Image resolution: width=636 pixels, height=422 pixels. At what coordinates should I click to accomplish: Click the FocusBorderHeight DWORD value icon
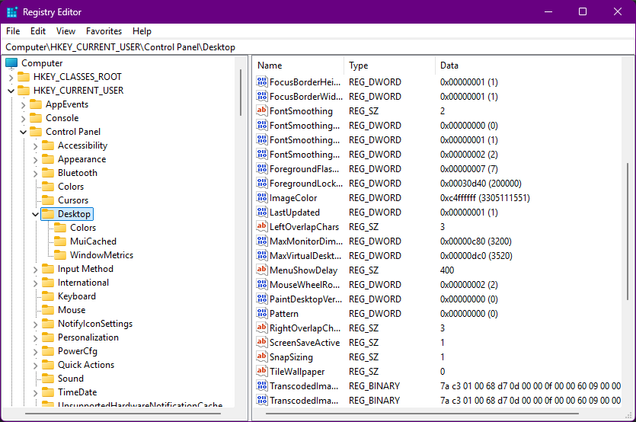pos(262,82)
